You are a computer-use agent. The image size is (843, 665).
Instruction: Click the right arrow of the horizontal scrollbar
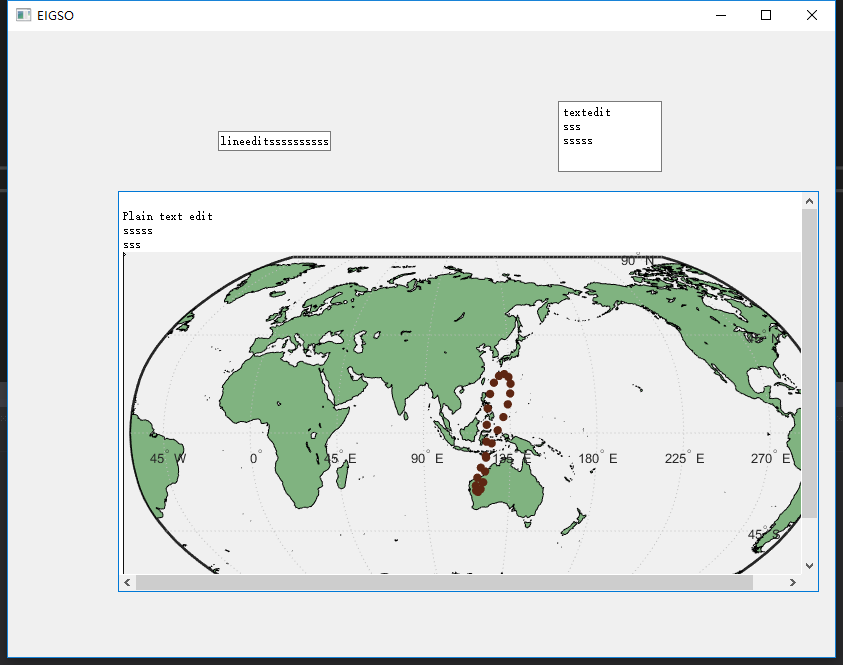(x=793, y=581)
